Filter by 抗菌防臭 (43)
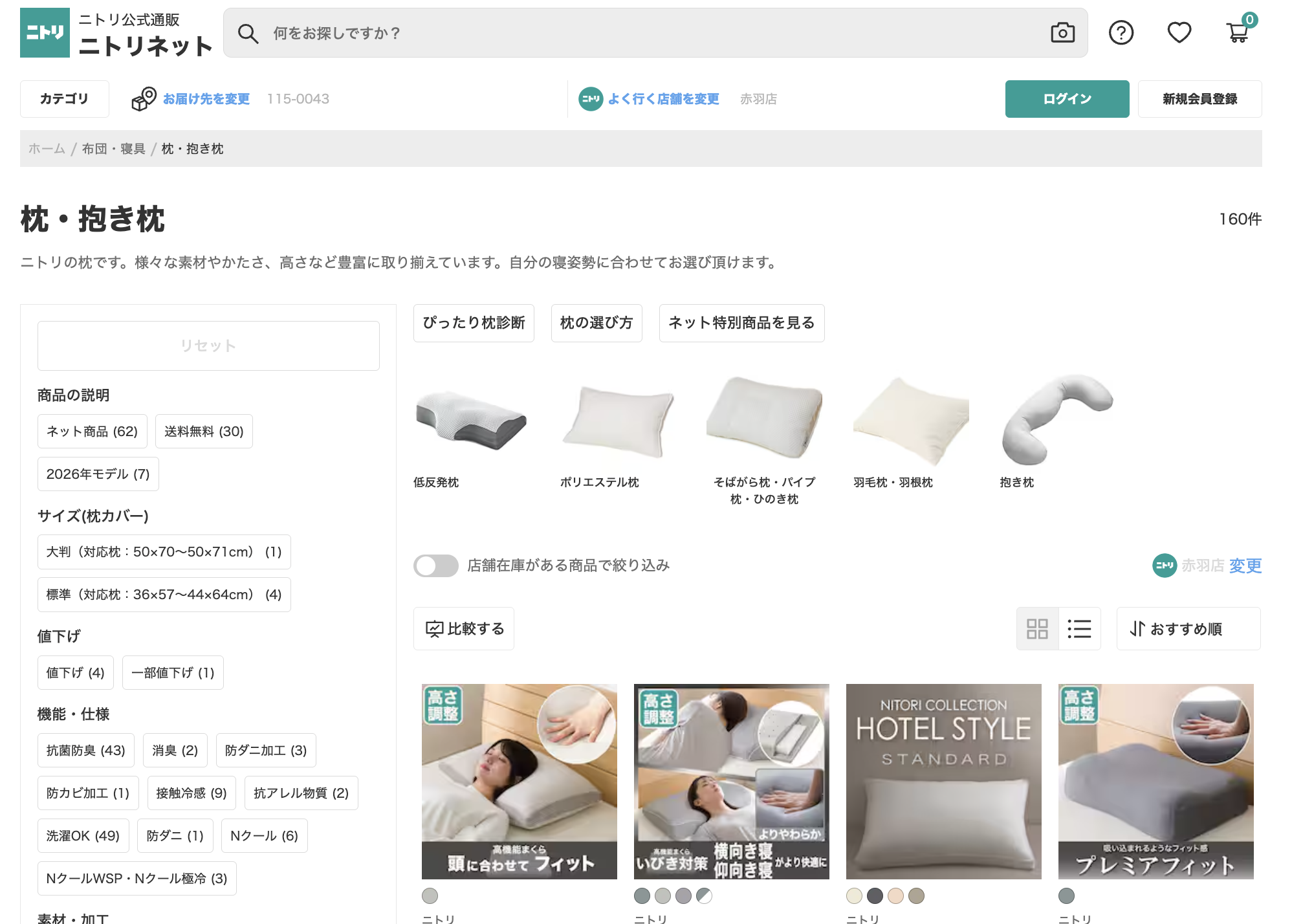 click(85, 751)
